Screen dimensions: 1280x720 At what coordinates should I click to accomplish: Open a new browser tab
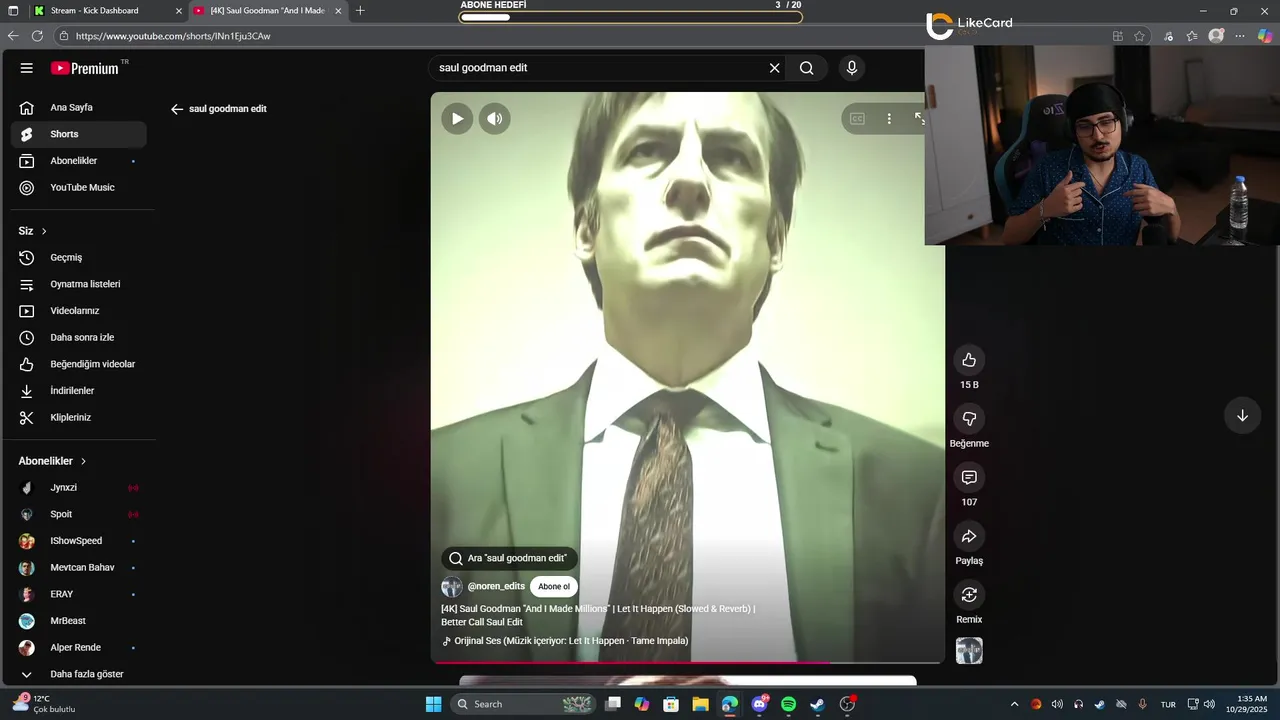[x=360, y=11]
